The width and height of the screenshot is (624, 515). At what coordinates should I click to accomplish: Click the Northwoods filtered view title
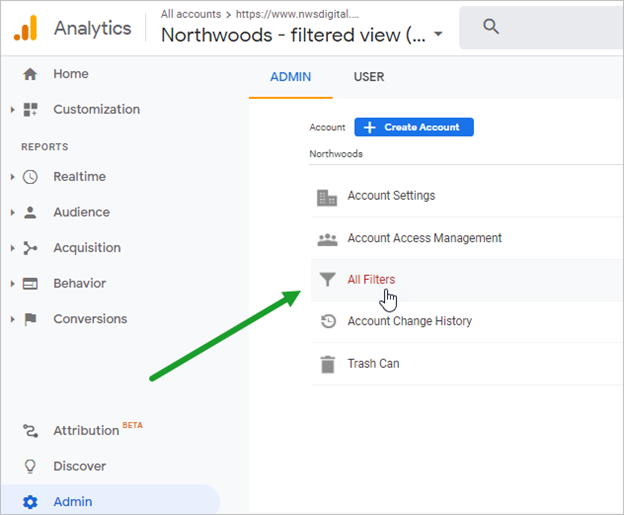[293, 35]
